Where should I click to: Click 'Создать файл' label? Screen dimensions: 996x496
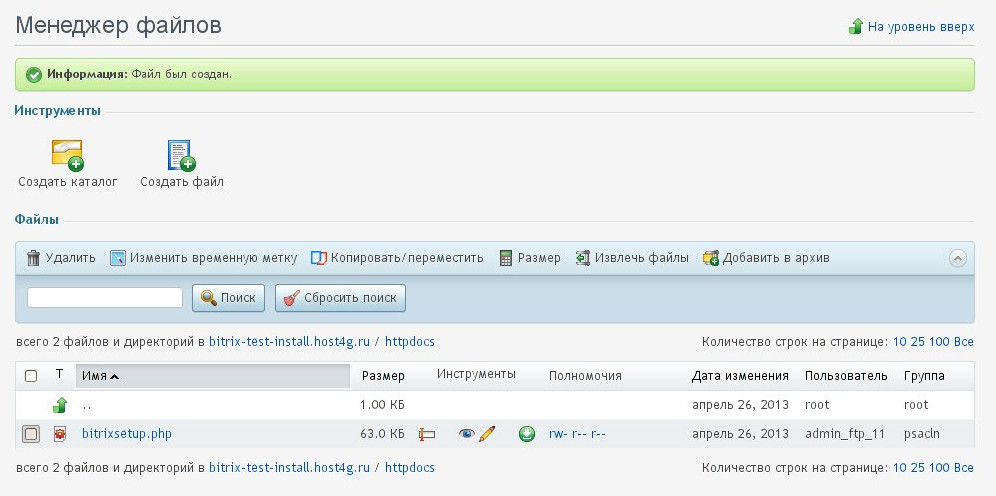coord(182,182)
